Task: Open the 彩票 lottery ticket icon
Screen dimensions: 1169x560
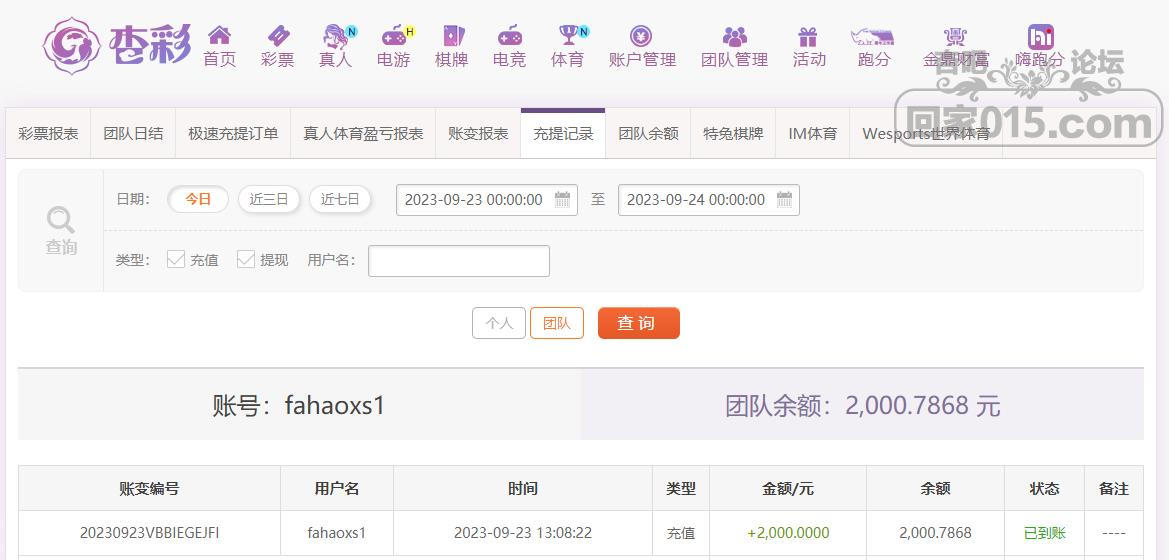Action: click(277, 35)
